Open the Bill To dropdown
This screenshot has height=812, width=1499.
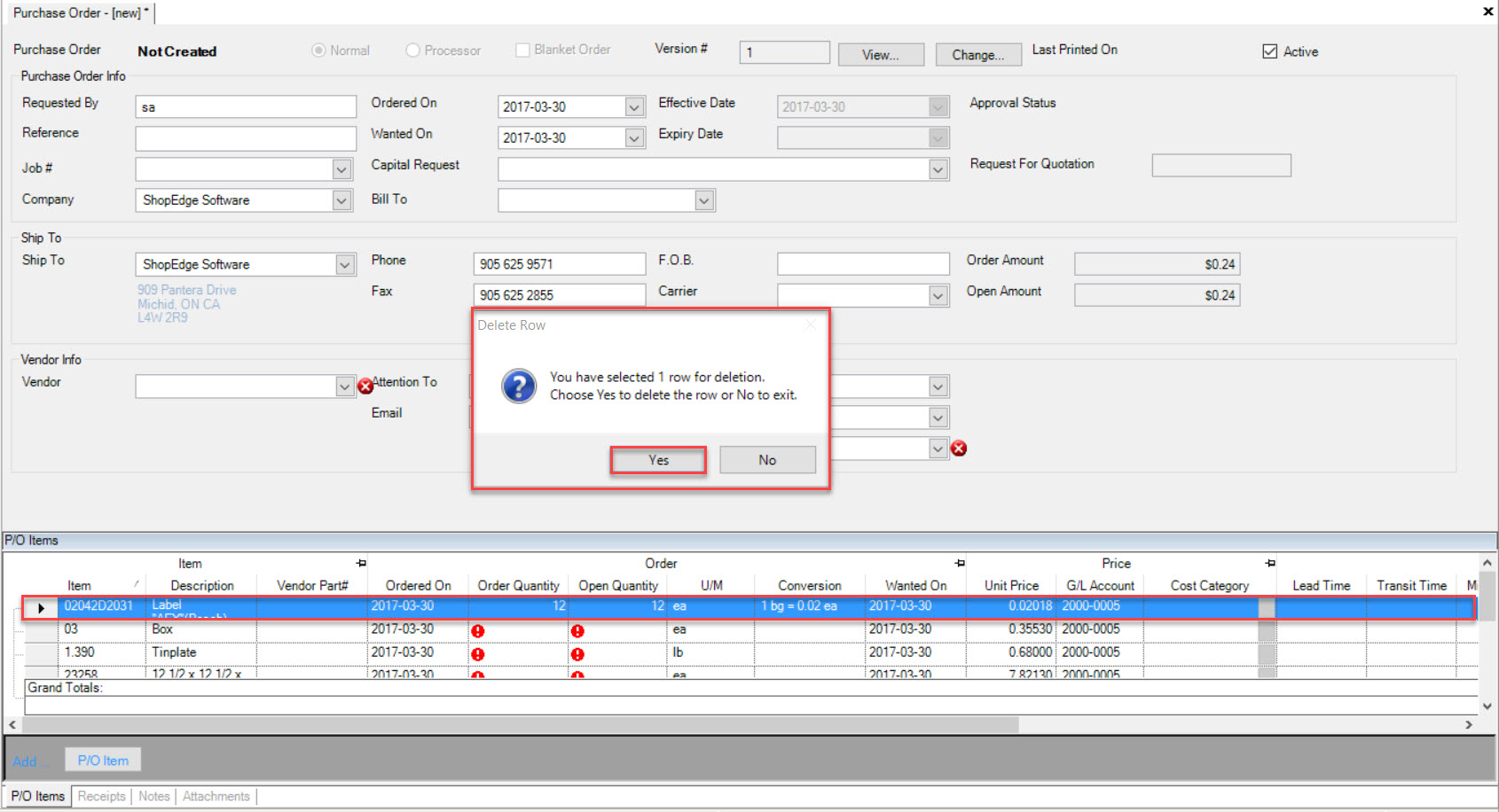[x=704, y=200]
